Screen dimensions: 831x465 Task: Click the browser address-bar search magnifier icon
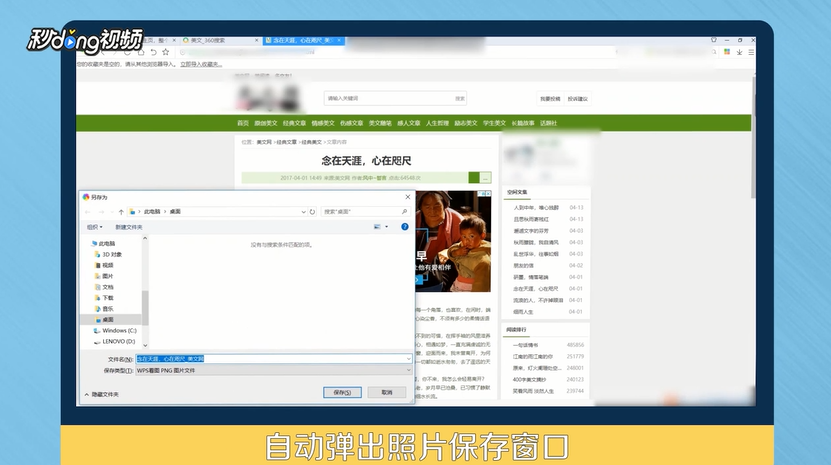tap(714, 52)
